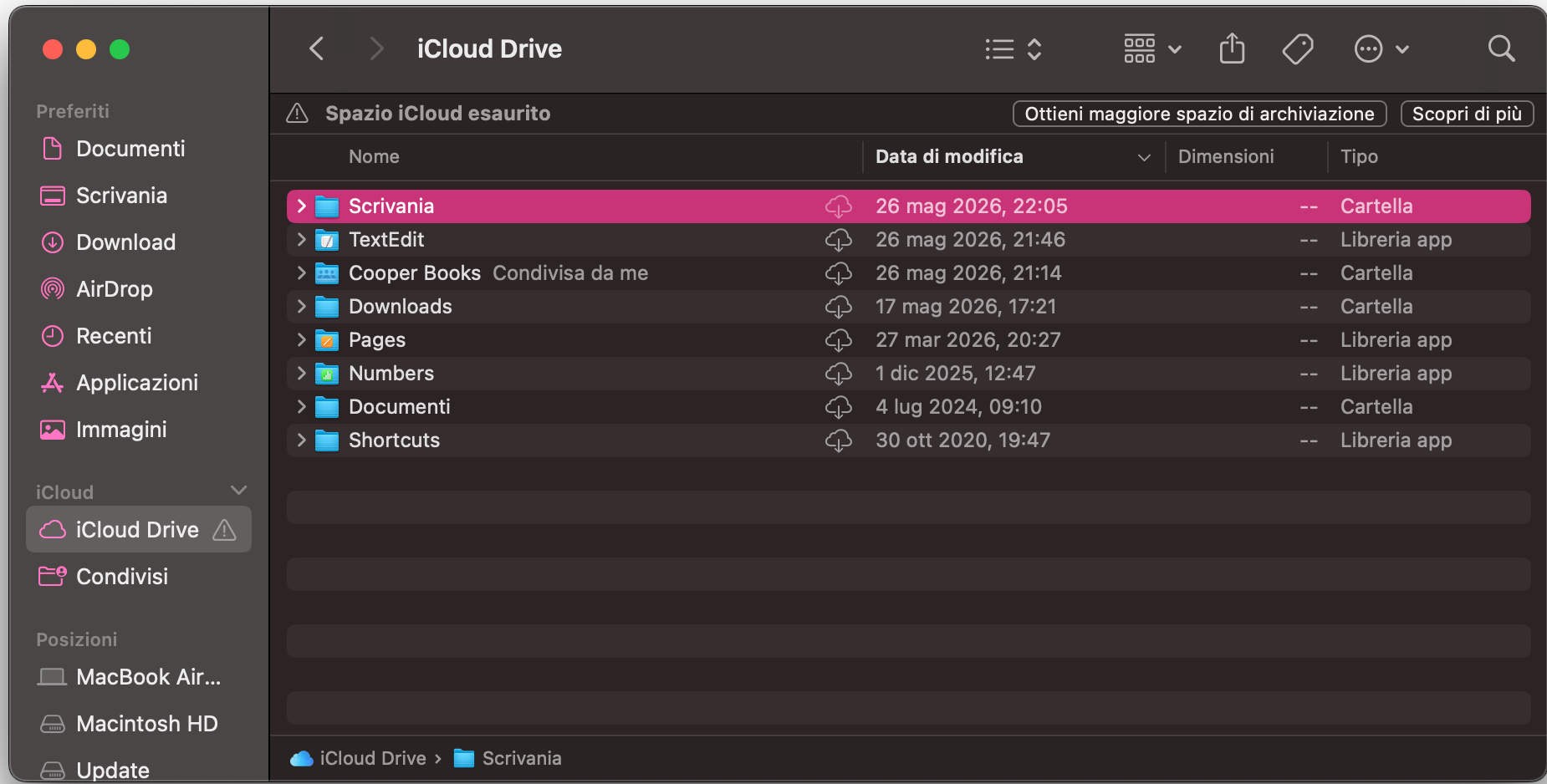
Task: Click cloud download icon for Shortcuts
Action: tap(839, 440)
